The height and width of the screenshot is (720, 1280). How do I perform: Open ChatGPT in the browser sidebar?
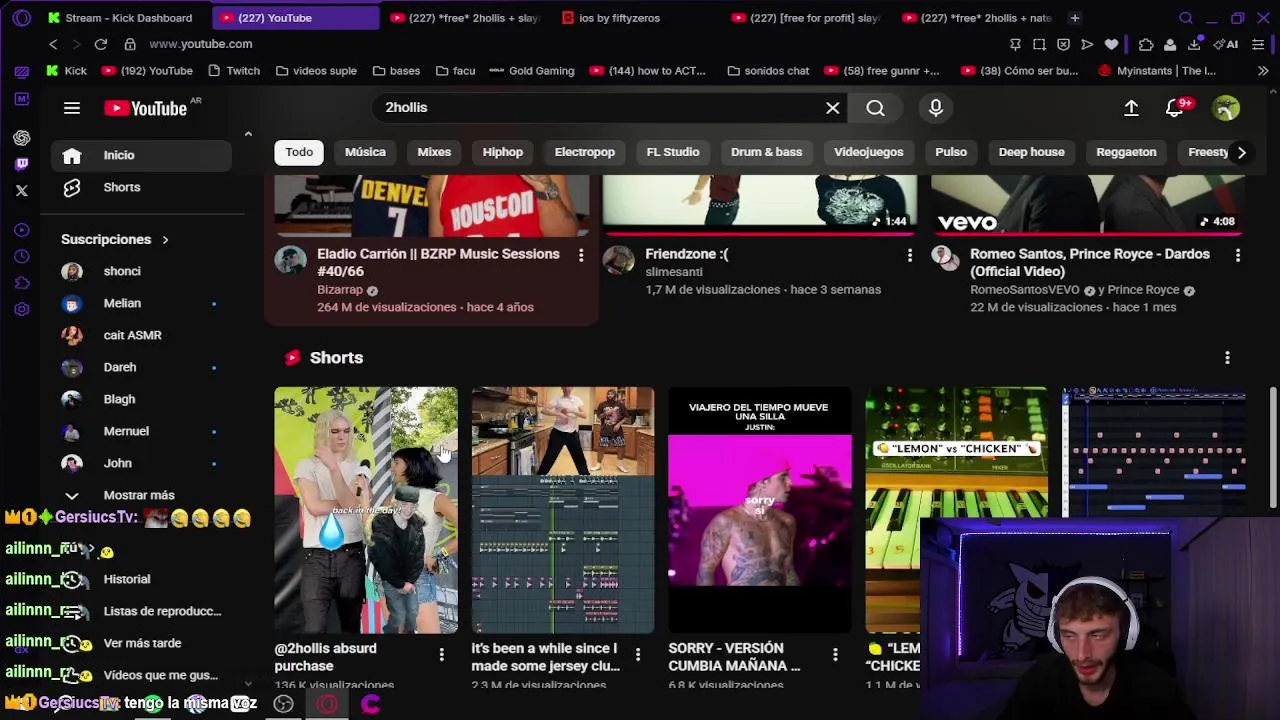(22, 137)
